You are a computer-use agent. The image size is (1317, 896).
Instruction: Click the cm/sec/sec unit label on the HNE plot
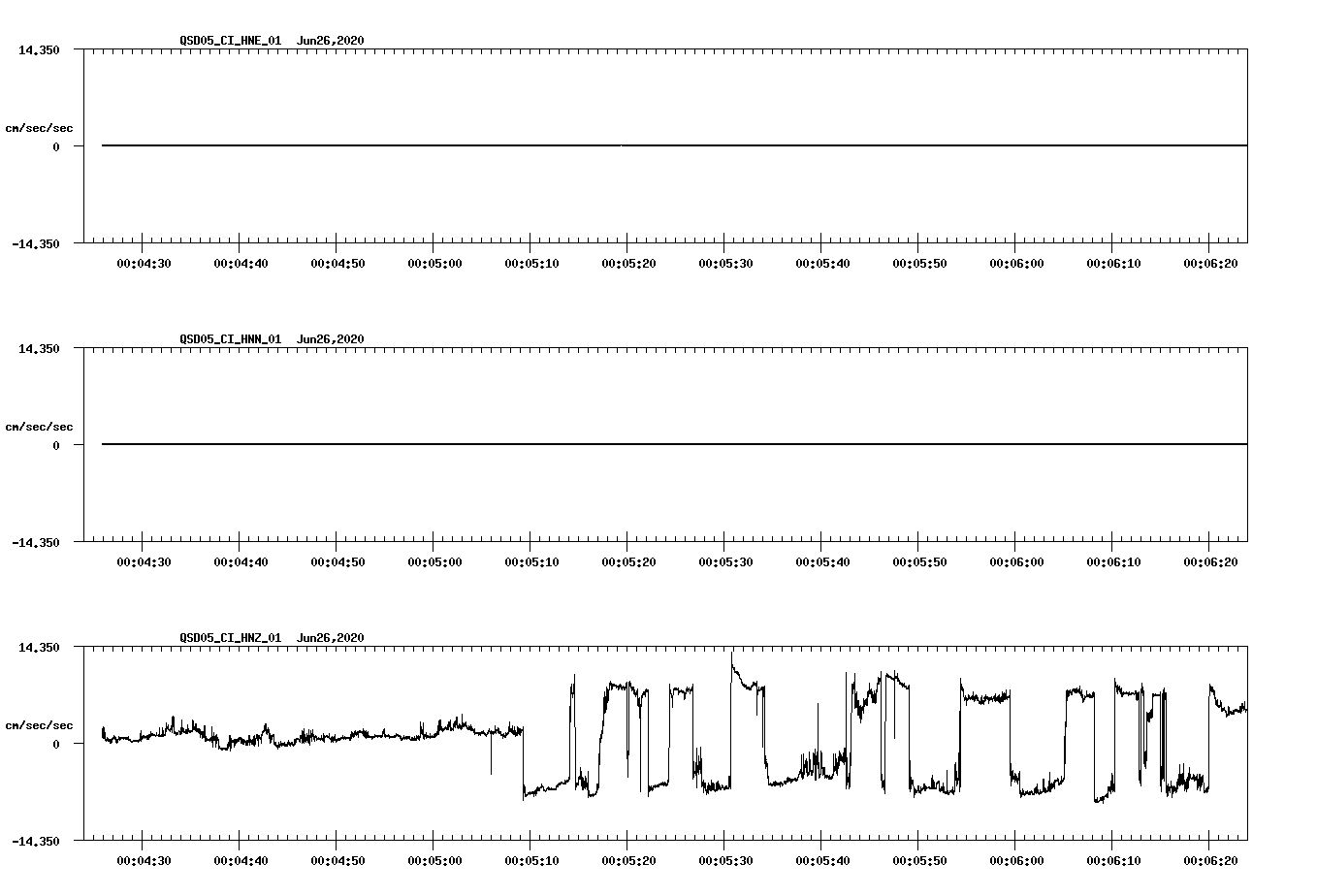click(39, 128)
